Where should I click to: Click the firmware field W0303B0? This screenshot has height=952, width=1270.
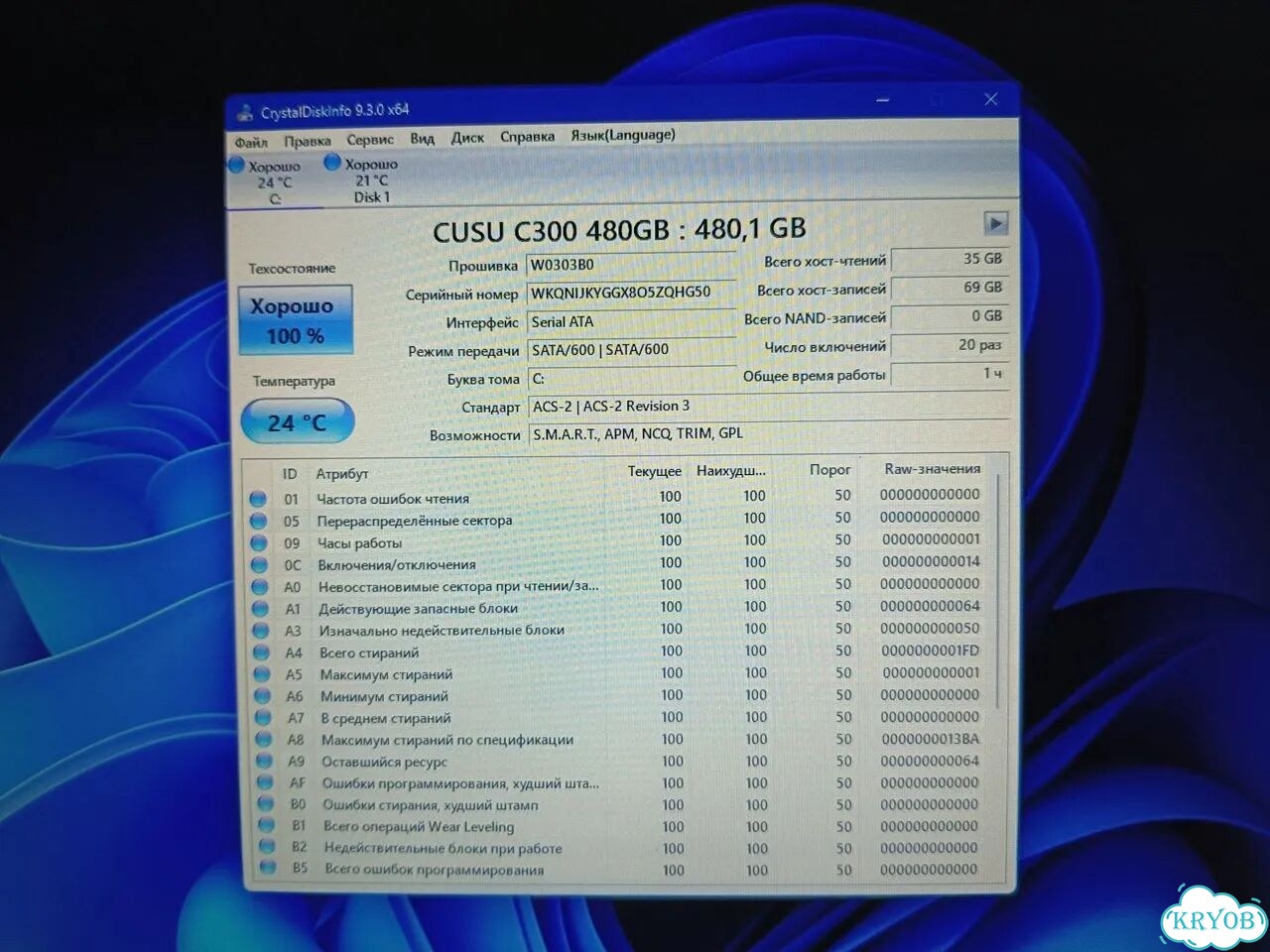(631, 265)
